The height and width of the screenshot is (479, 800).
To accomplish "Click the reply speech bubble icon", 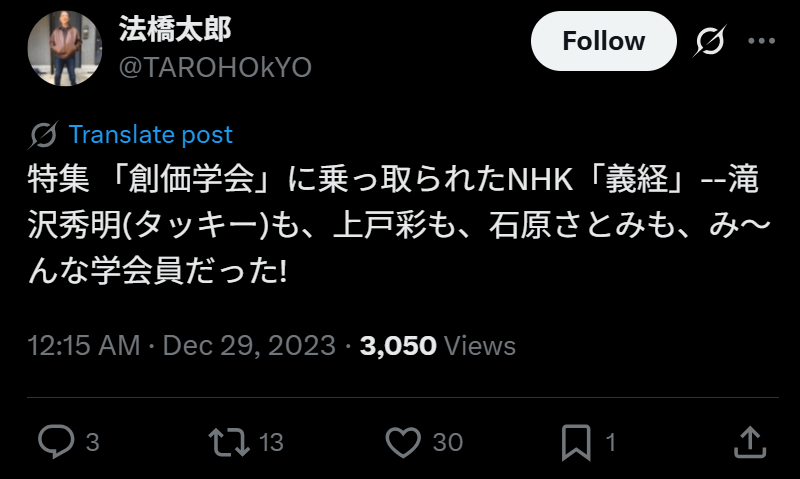I will pyautogui.click(x=56, y=441).
